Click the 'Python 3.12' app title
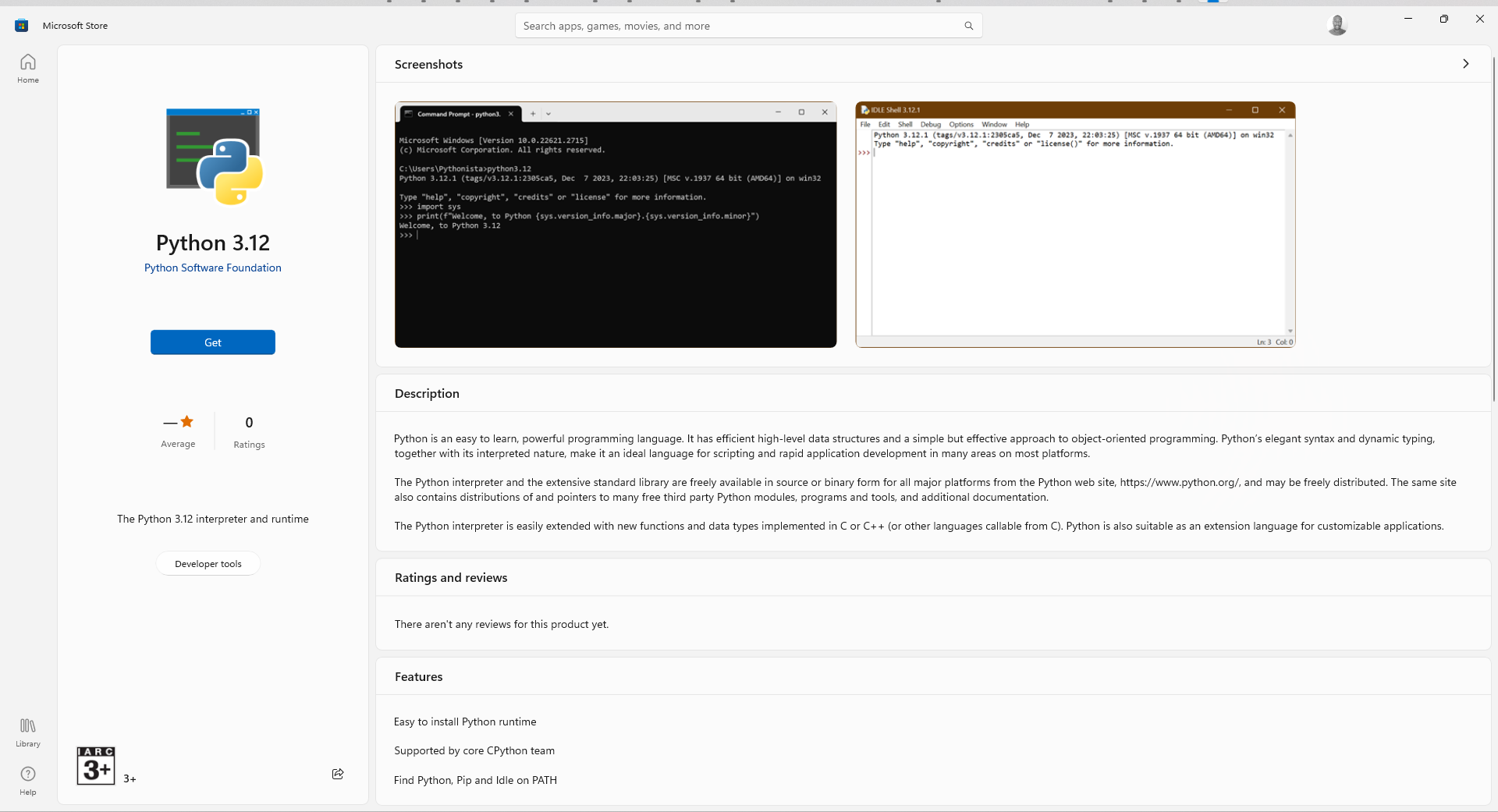The height and width of the screenshot is (812, 1498). 213,243
